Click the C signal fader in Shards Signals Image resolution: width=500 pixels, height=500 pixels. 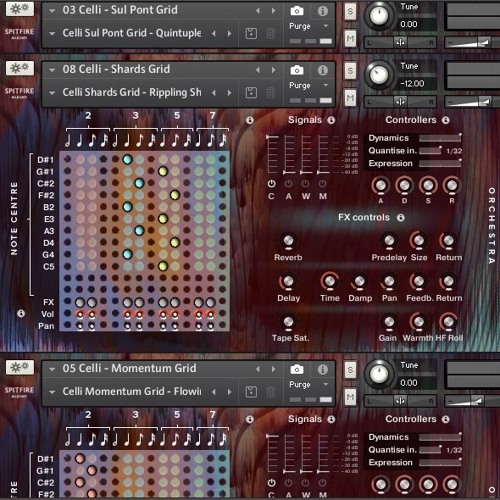click(x=272, y=155)
